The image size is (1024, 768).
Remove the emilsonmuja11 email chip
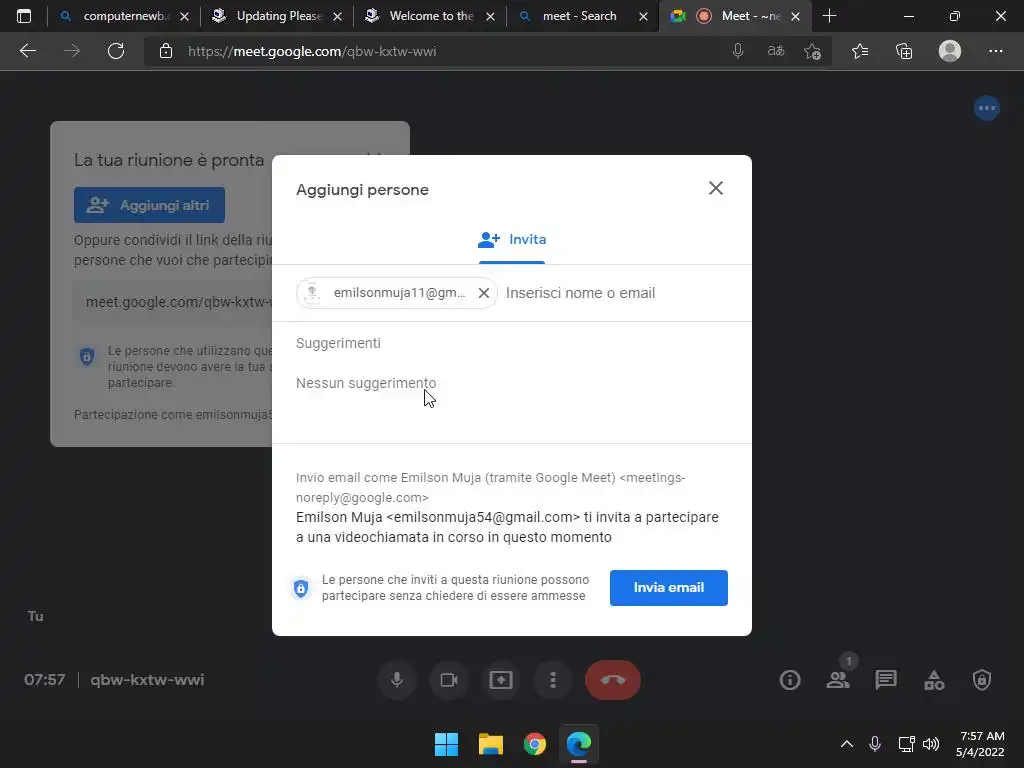coord(484,293)
